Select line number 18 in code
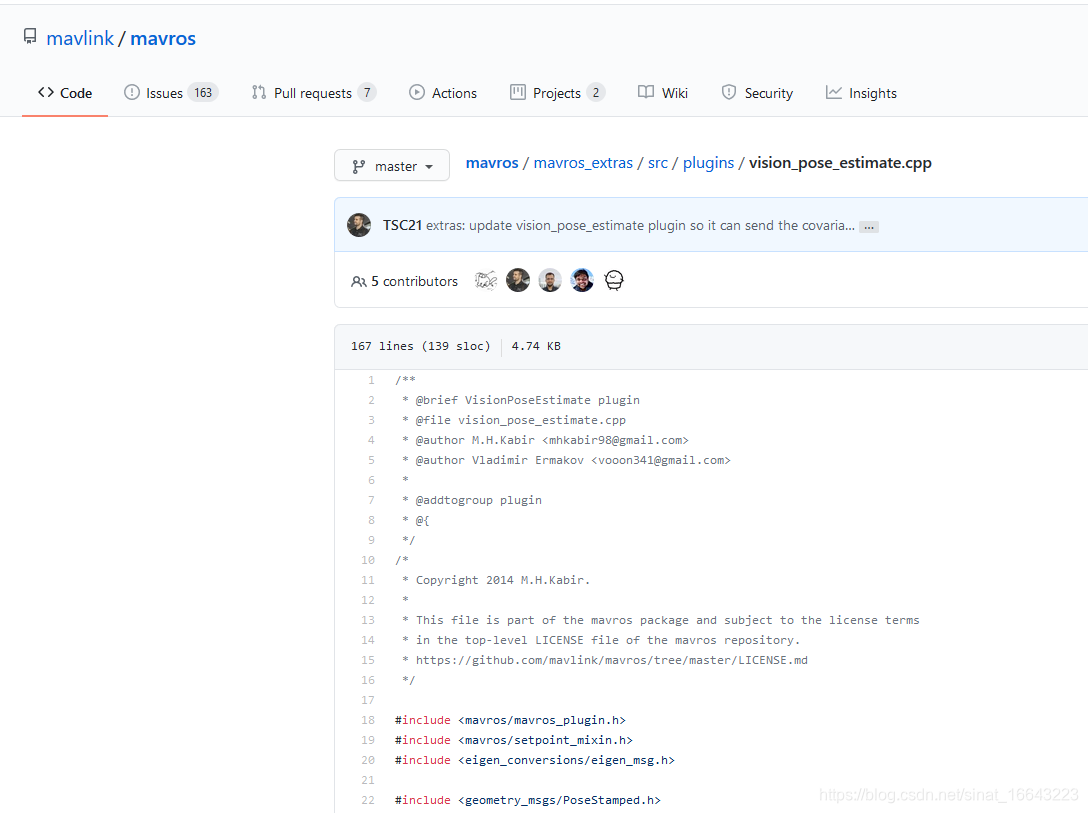Image resolution: width=1088 pixels, height=813 pixels. [368, 720]
